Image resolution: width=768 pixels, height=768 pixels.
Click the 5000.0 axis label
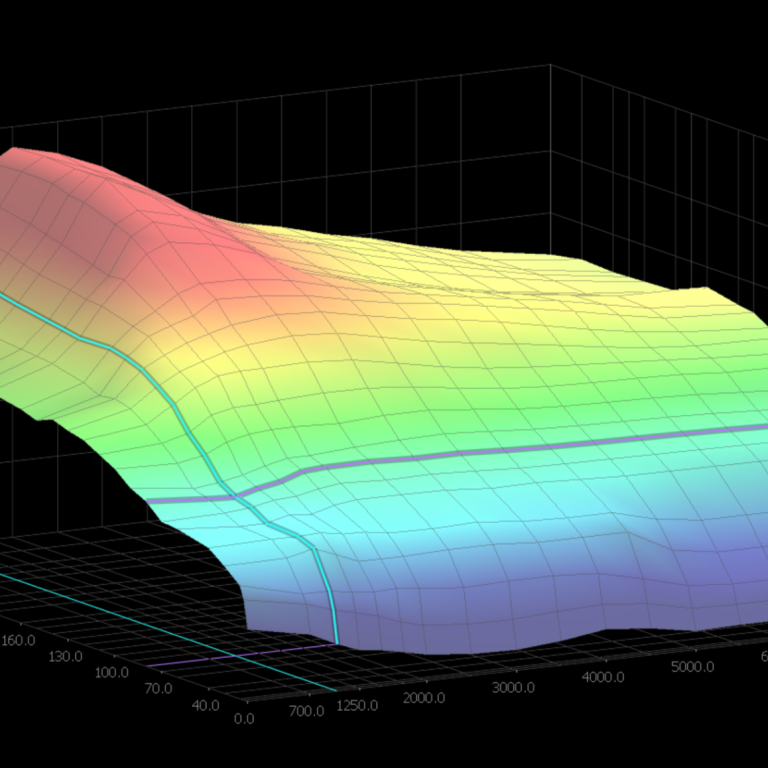coord(692,667)
